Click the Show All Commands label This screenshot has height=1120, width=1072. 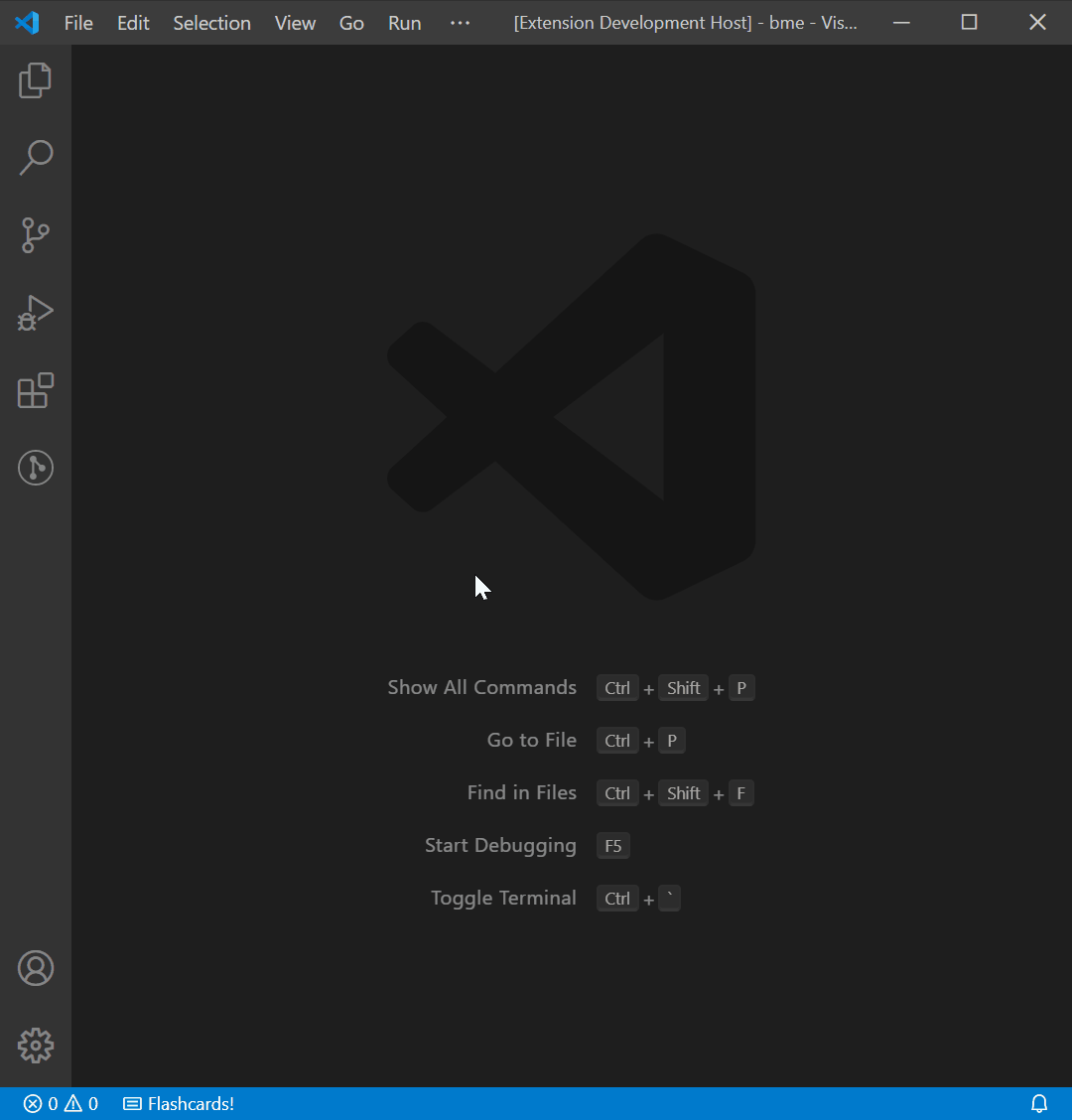482,687
